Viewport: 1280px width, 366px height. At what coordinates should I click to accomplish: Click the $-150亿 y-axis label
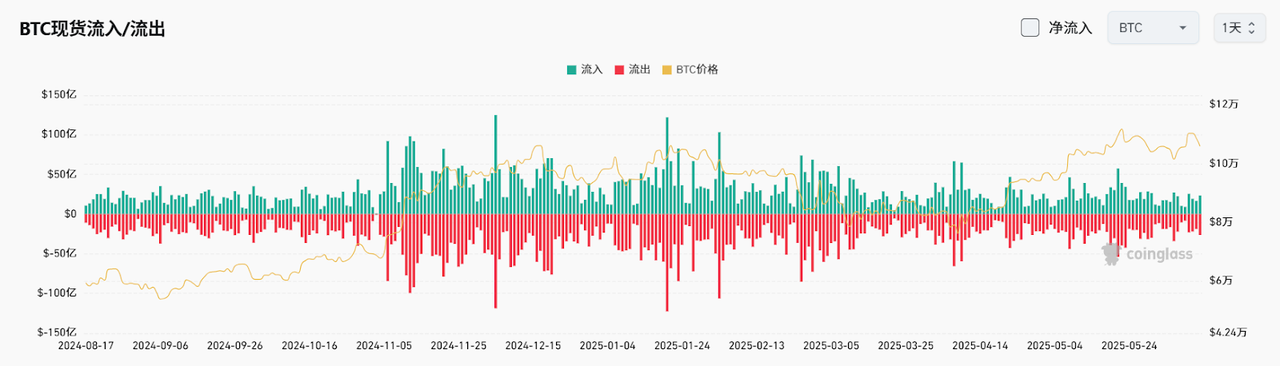(58, 332)
